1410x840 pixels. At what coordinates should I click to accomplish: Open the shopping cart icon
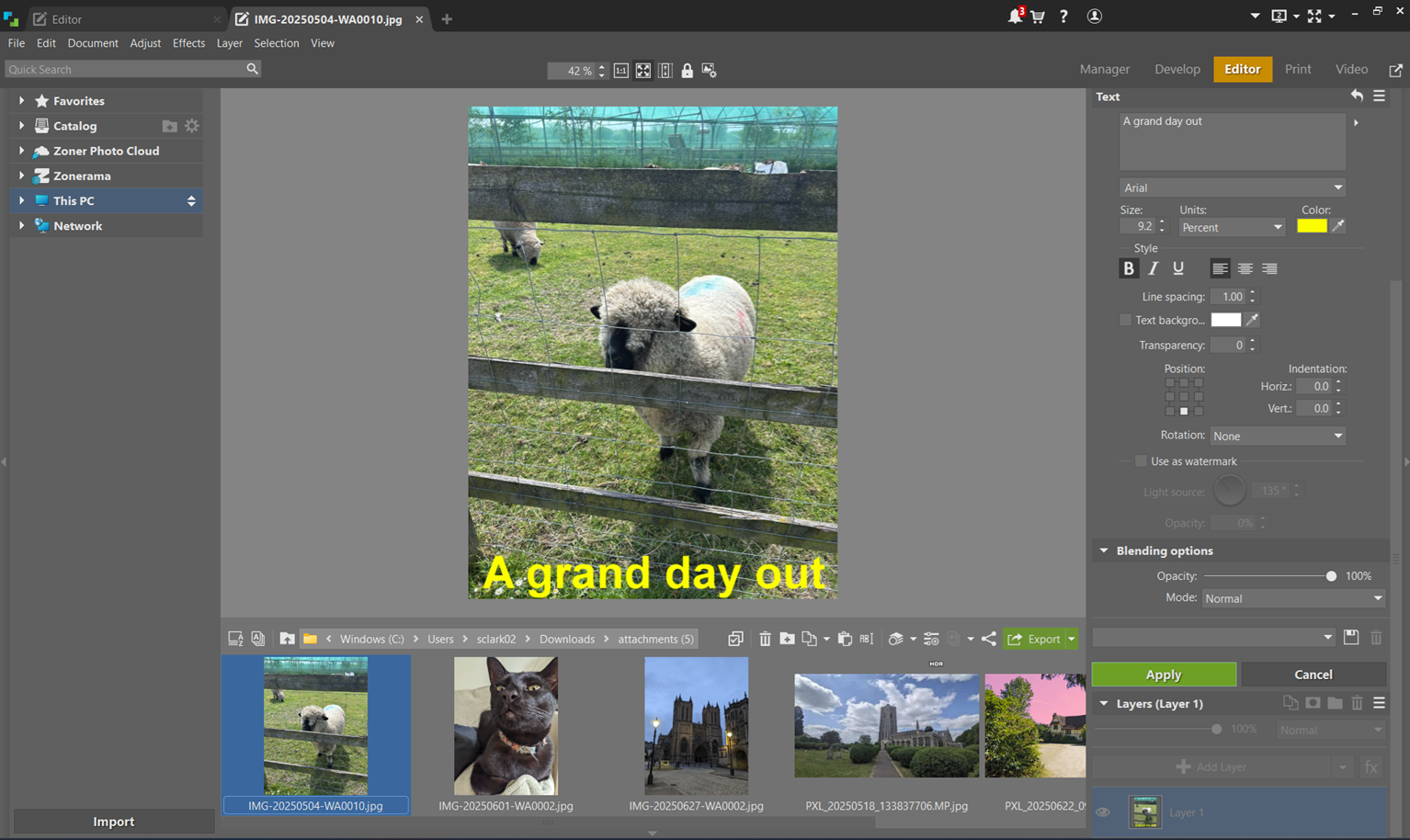pos(1038,17)
